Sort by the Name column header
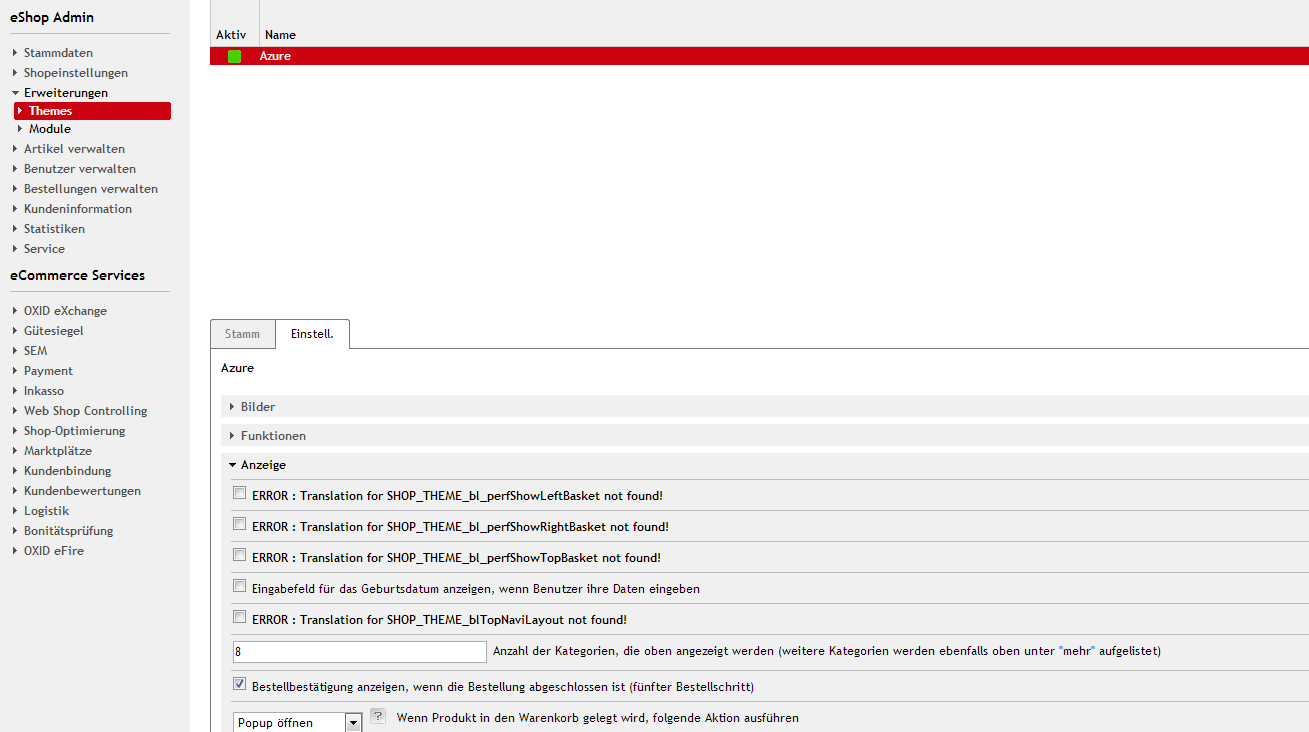 tap(280, 35)
